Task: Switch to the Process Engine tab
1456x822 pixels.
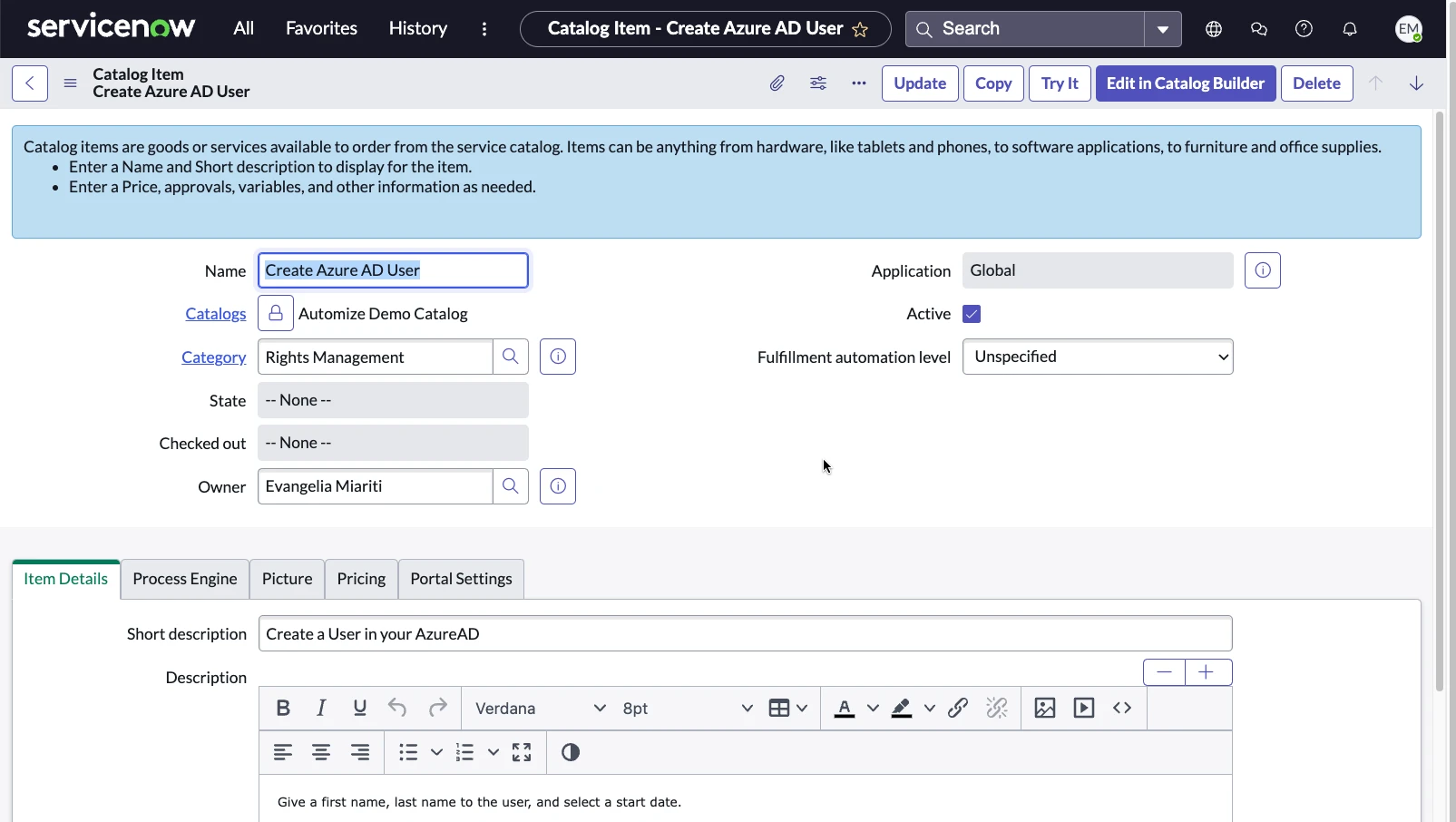Action: coord(185,579)
